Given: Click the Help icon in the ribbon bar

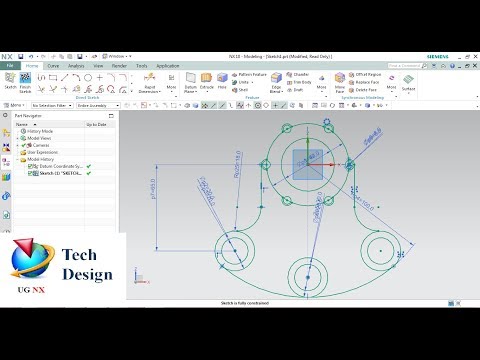Looking at the screenshot, I should pos(452,66).
